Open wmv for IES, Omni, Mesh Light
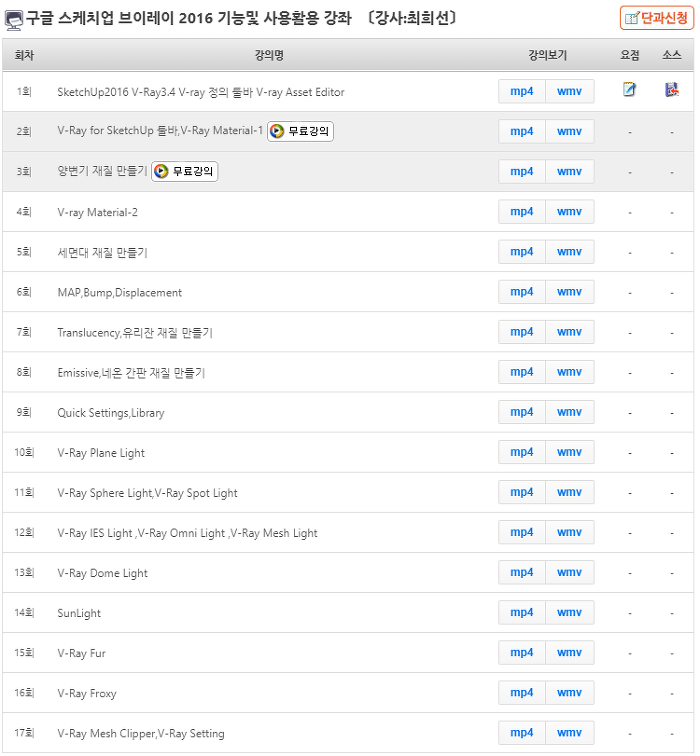Screen dimensions: 700x756 [569, 532]
